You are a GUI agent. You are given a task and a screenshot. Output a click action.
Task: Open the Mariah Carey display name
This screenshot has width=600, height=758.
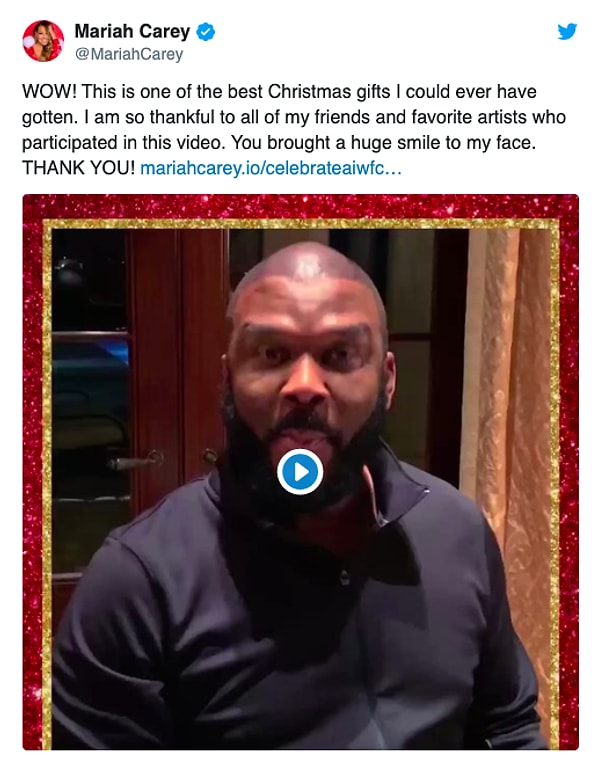132,31
